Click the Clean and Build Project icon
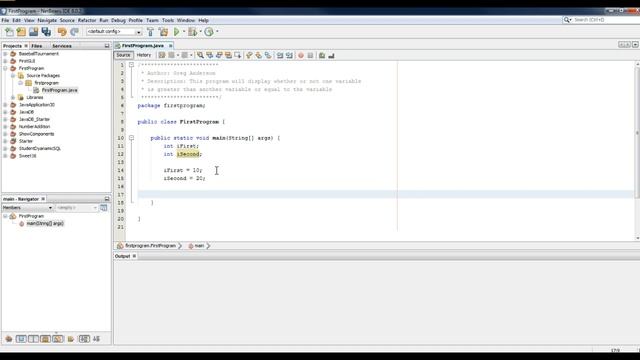Viewport: 640px width, 360px height. [x=163, y=32]
